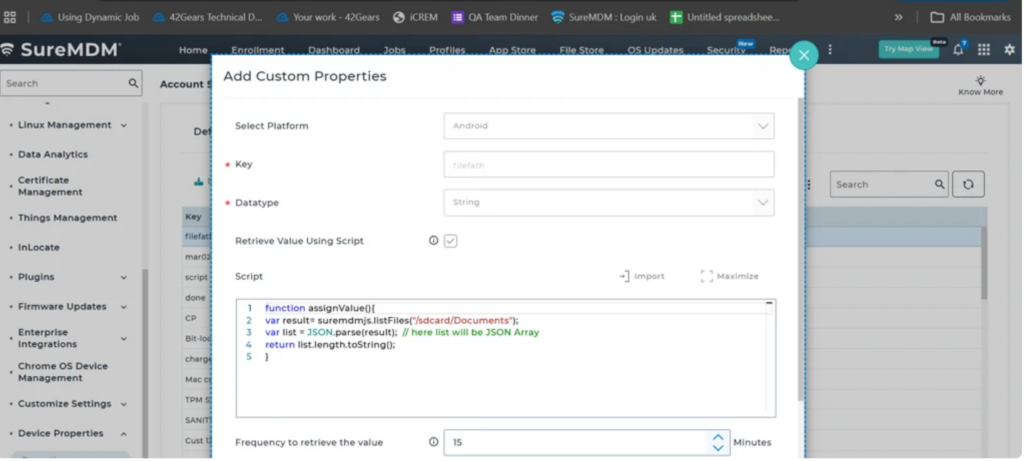Viewport: 1024px width, 461px height.
Task: Click the Key input field
Action: (608, 164)
